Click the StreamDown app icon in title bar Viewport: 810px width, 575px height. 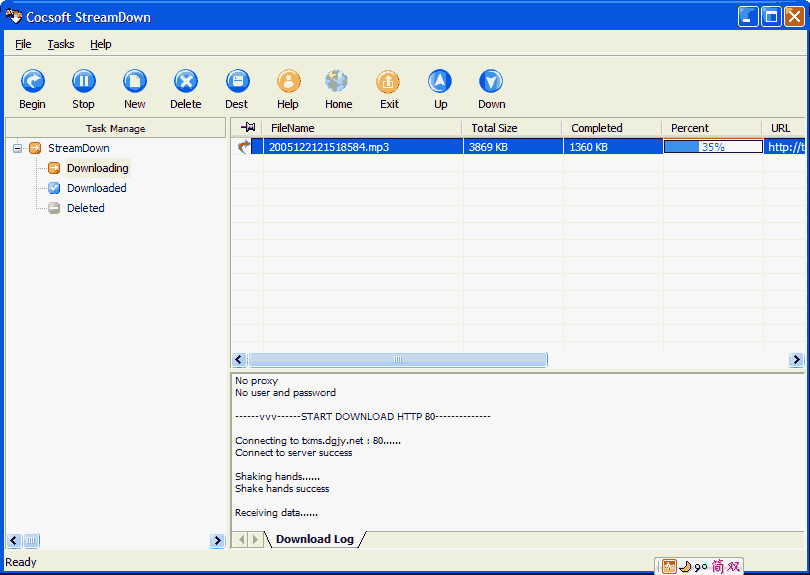click(x=14, y=17)
